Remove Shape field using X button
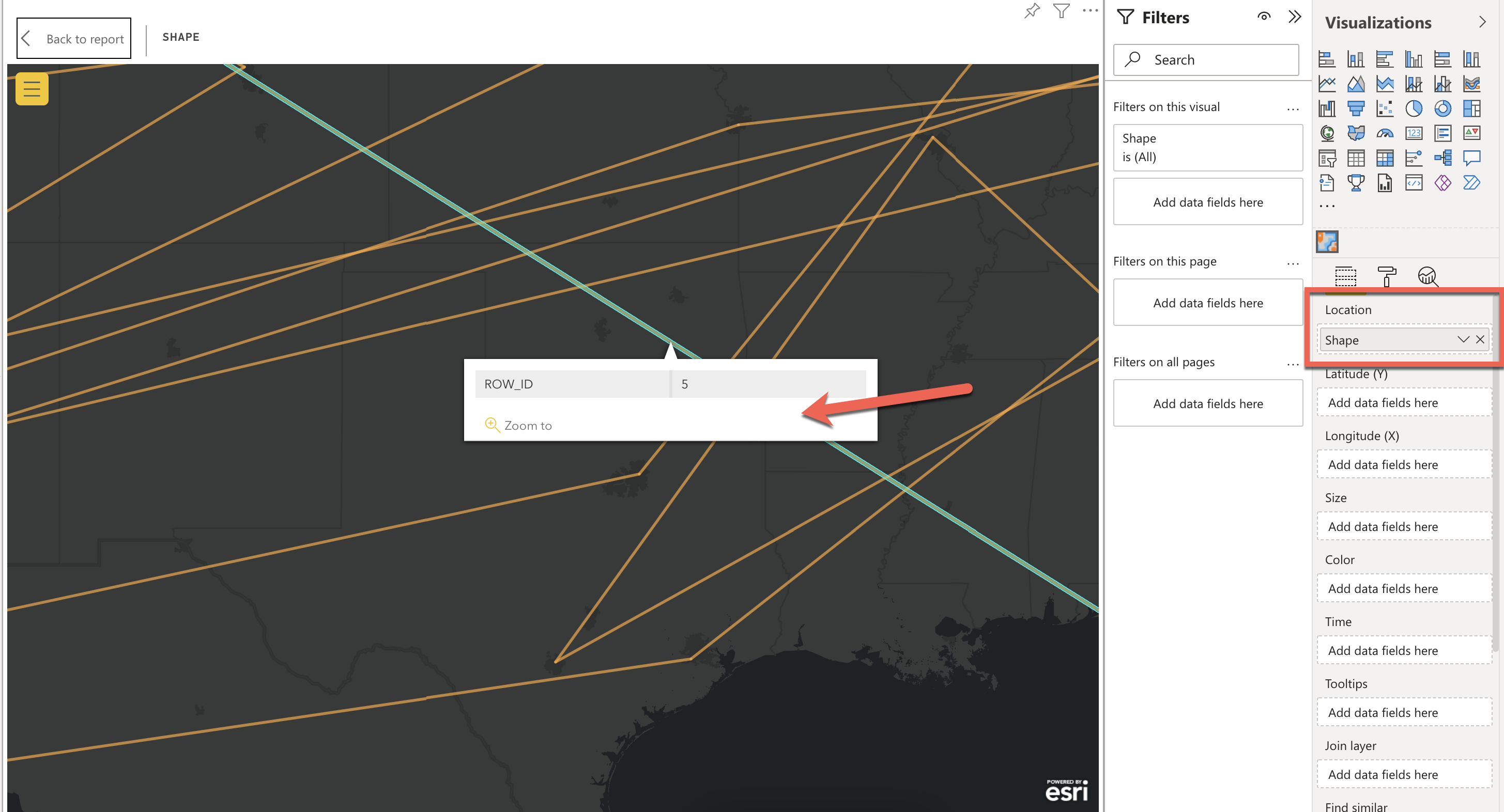Viewport: 1504px width, 812px height. 1481,340
